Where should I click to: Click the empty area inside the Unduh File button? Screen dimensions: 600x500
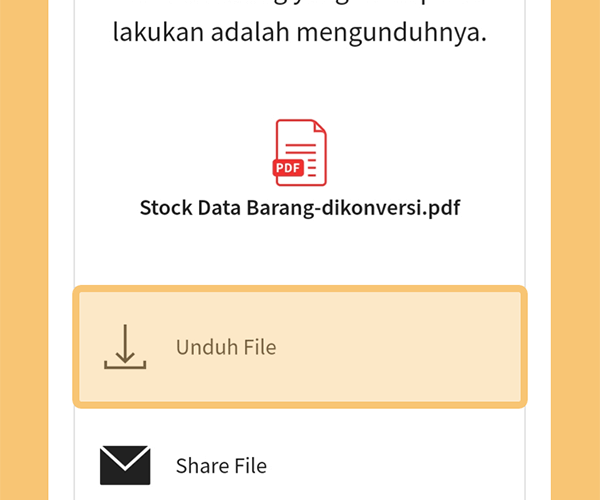tap(398, 347)
